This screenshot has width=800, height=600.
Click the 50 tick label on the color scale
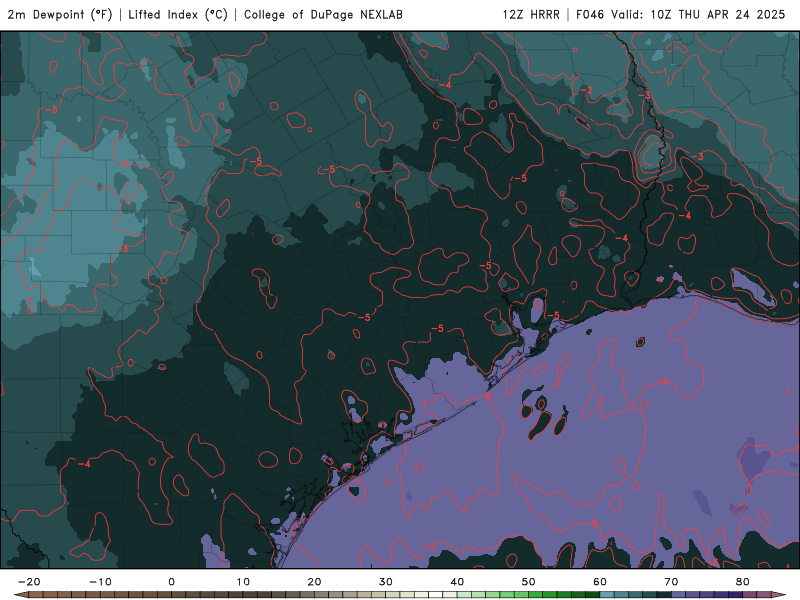[x=529, y=582]
